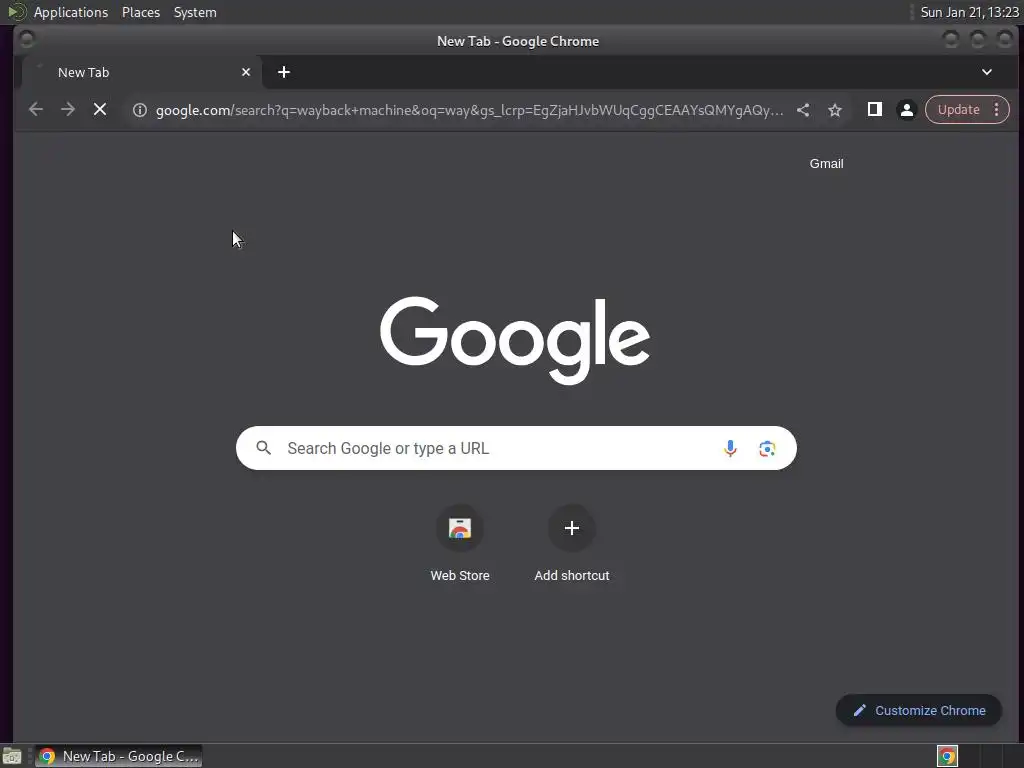Click the address bar URL text
The image size is (1024, 768).
click(469, 110)
